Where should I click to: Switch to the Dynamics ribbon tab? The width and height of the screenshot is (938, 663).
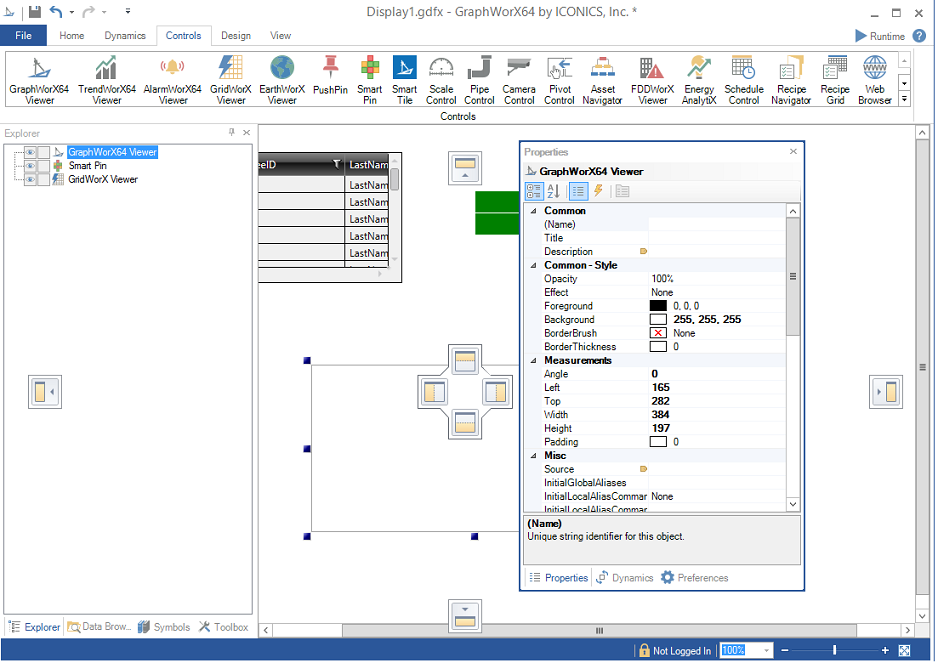tap(125, 36)
